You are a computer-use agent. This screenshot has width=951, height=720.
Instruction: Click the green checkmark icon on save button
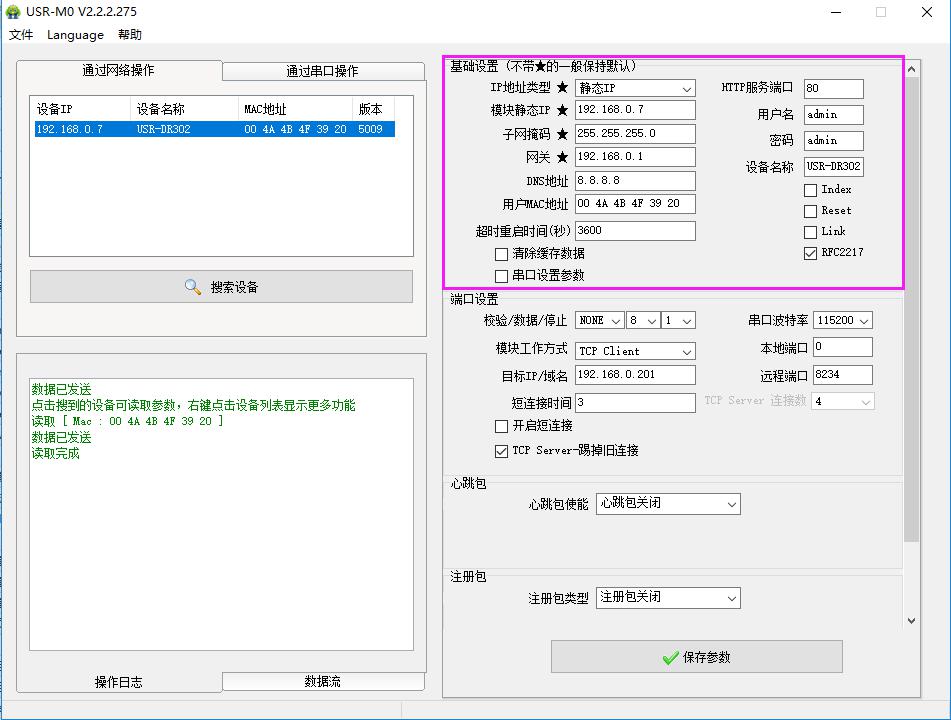[670, 657]
